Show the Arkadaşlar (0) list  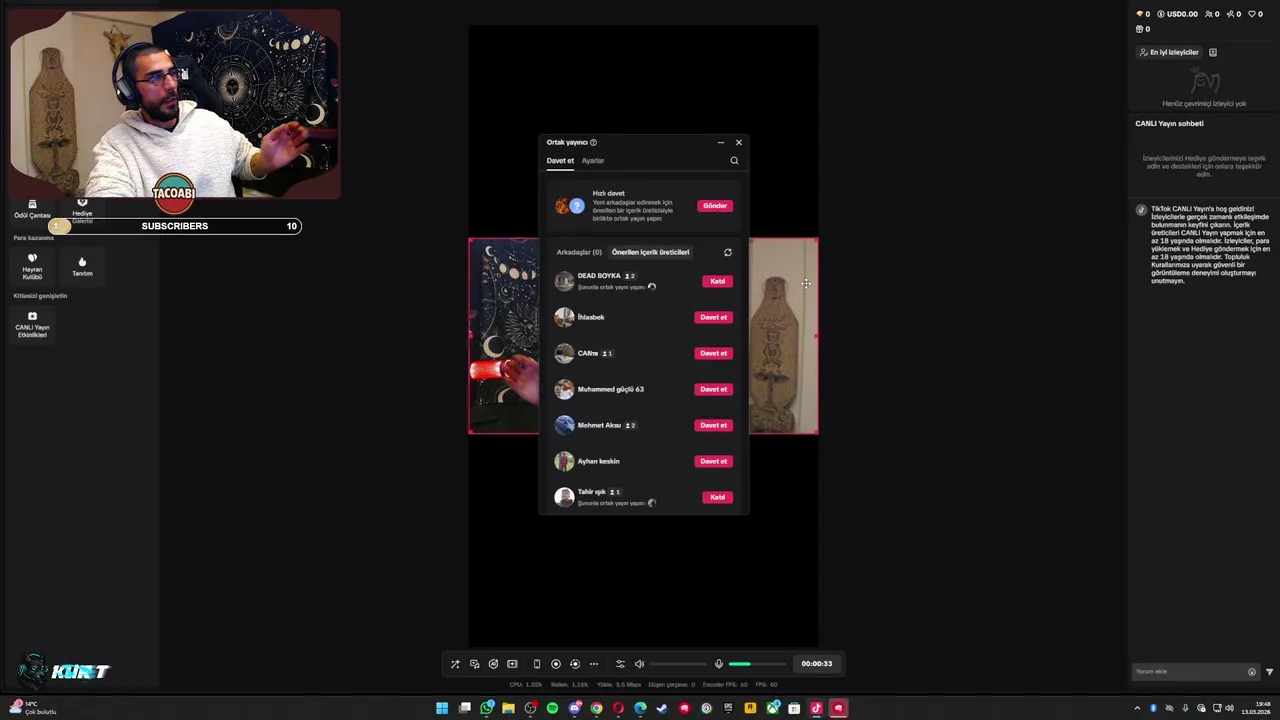click(x=579, y=252)
